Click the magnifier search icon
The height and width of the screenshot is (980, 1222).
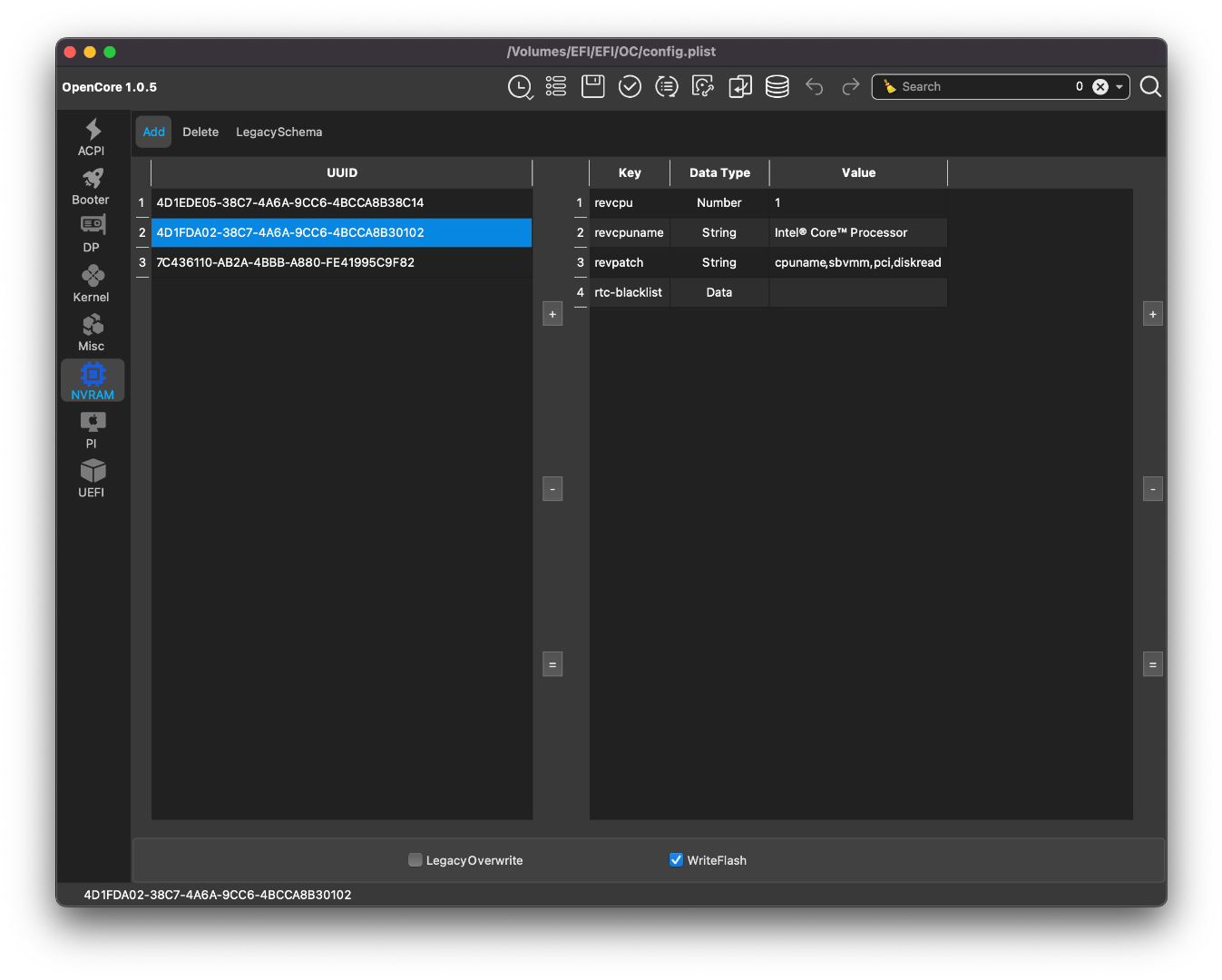(1150, 86)
